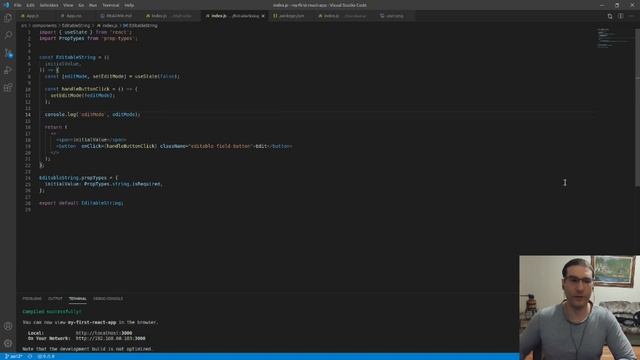This screenshot has height=360, width=640.
Task: Click the errors and warnings count in status bar
Action: pos(46,356)
